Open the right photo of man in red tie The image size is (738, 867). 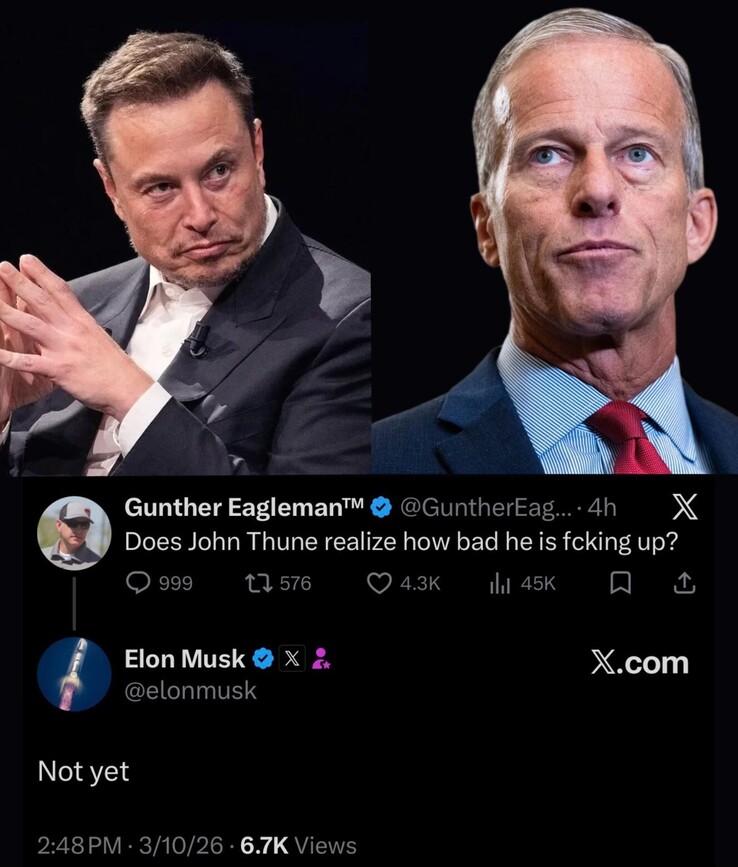pos(555,237)
